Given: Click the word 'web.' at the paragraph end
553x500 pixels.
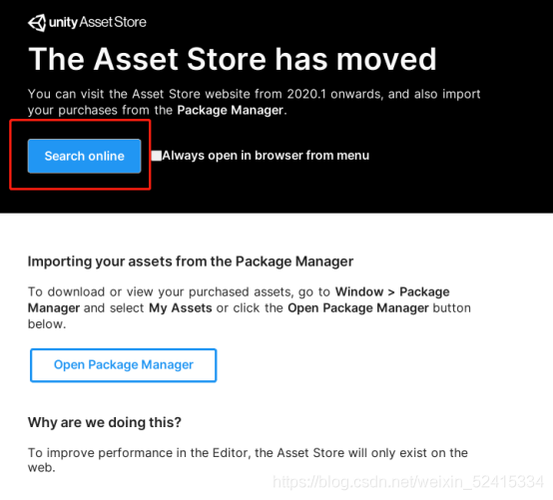Looking at the screenshot, I should tap(42, 468).
